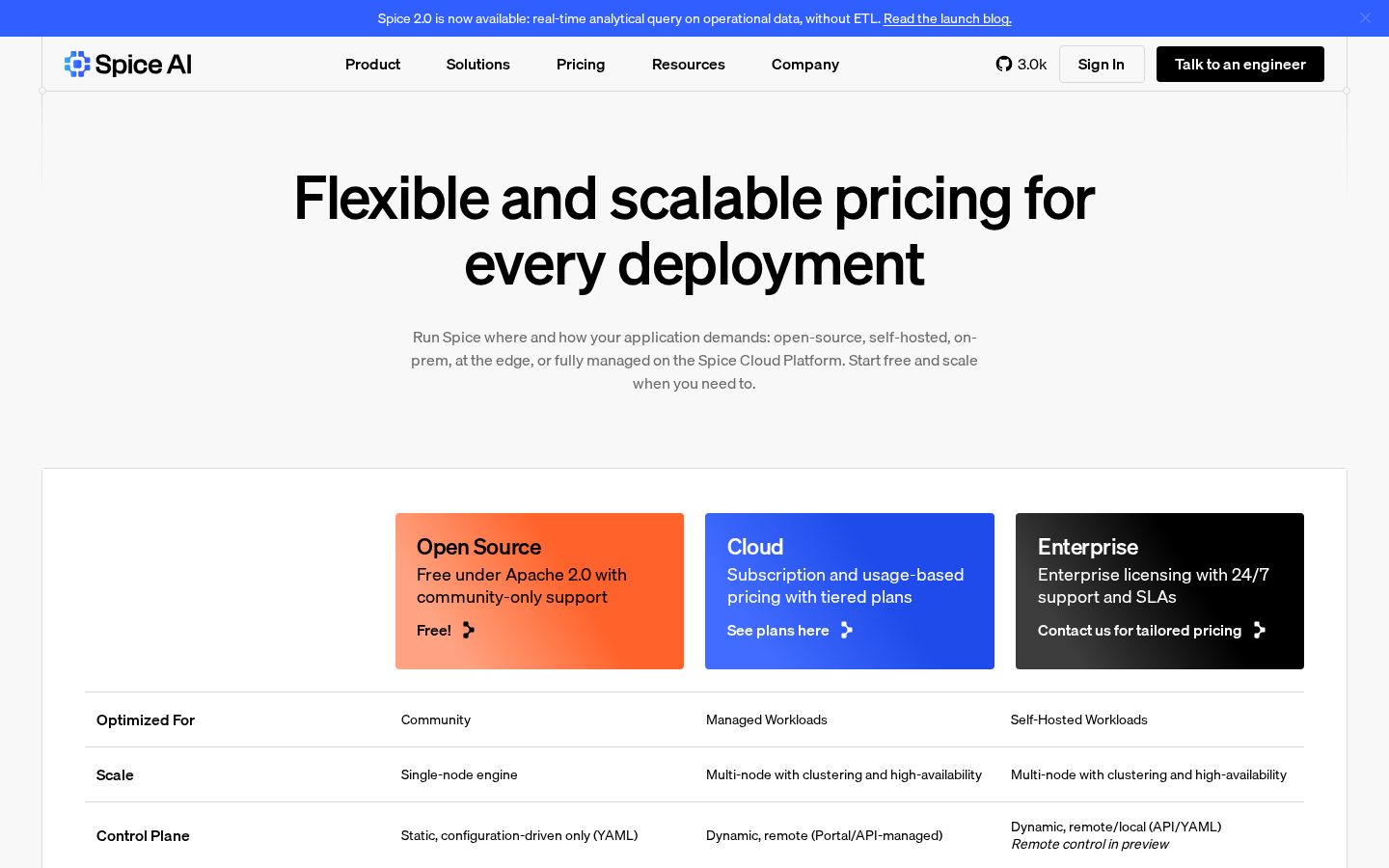Select the Cloud card title

[x=755, y=547]
